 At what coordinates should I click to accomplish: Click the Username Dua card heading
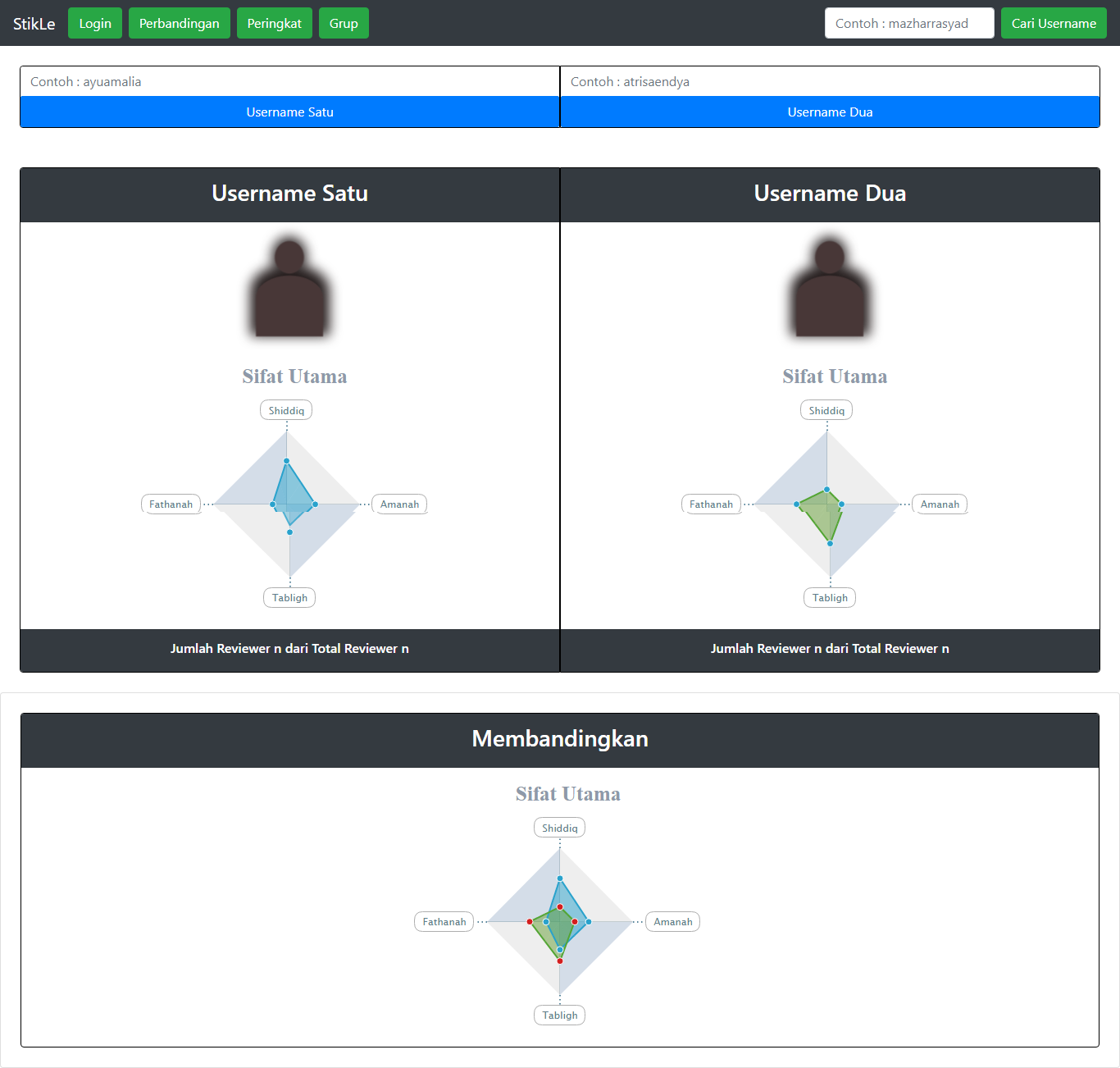pyautogui.click(x=830, y=194)
